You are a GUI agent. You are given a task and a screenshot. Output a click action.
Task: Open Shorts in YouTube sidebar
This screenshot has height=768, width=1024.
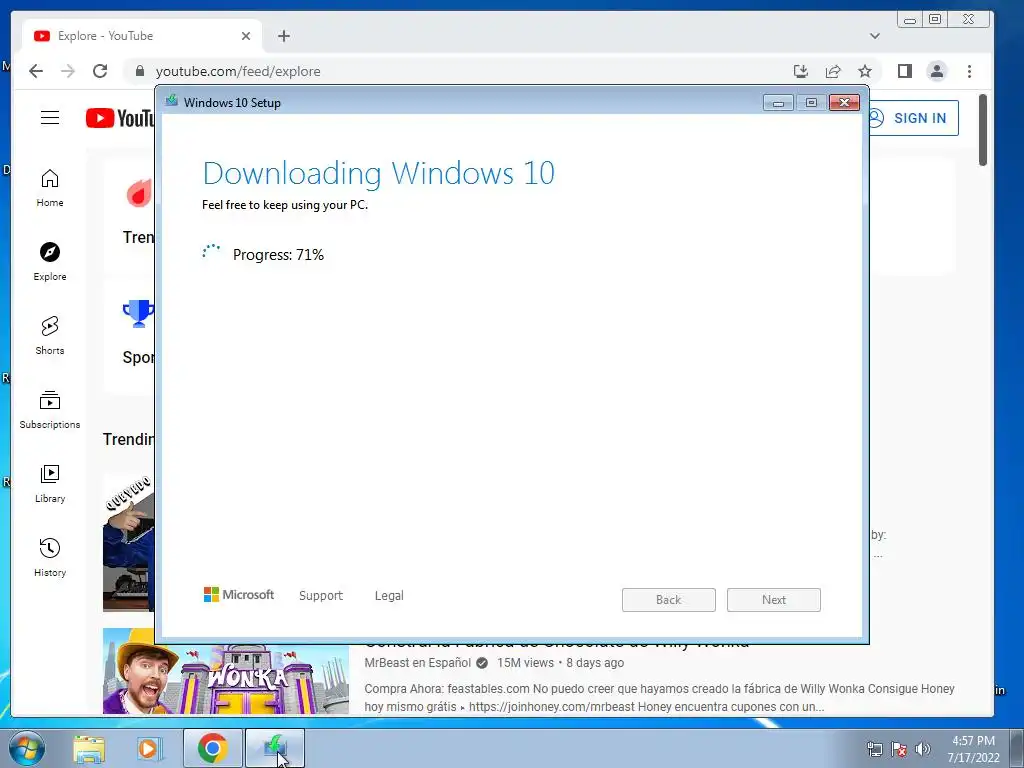click(x=50, y=336)
